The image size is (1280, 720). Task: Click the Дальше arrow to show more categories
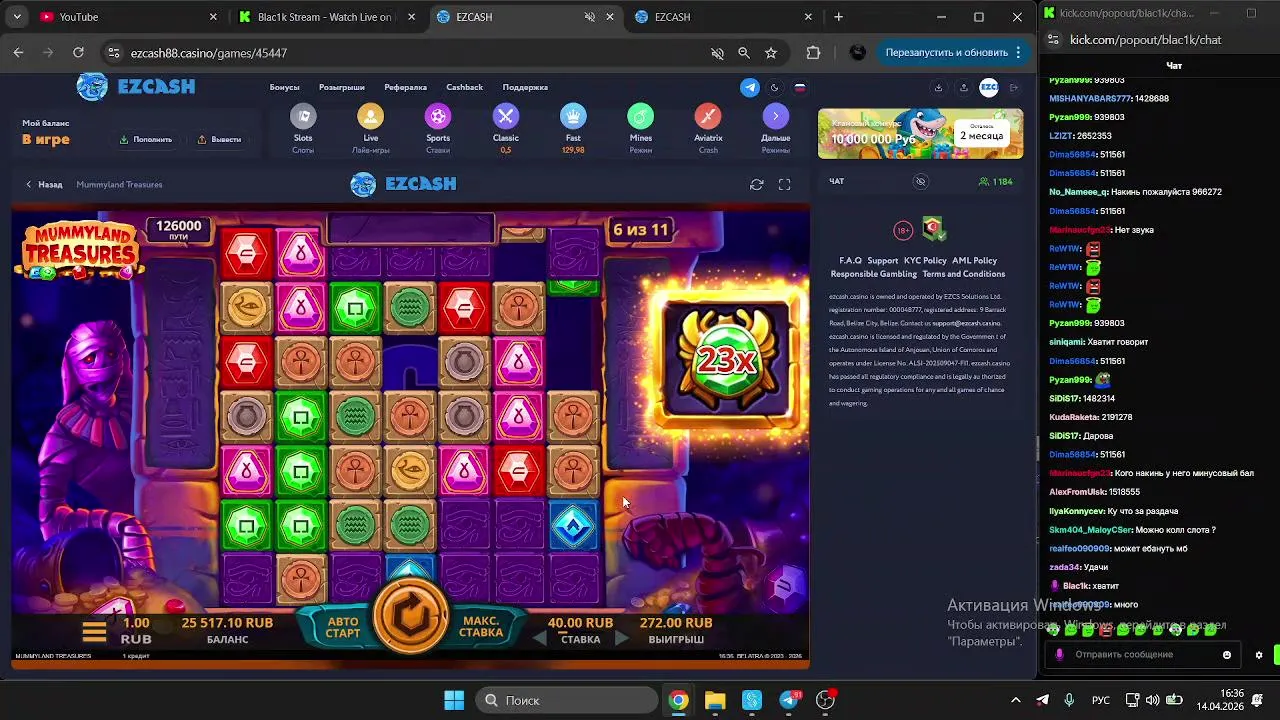tap(775, 117)
